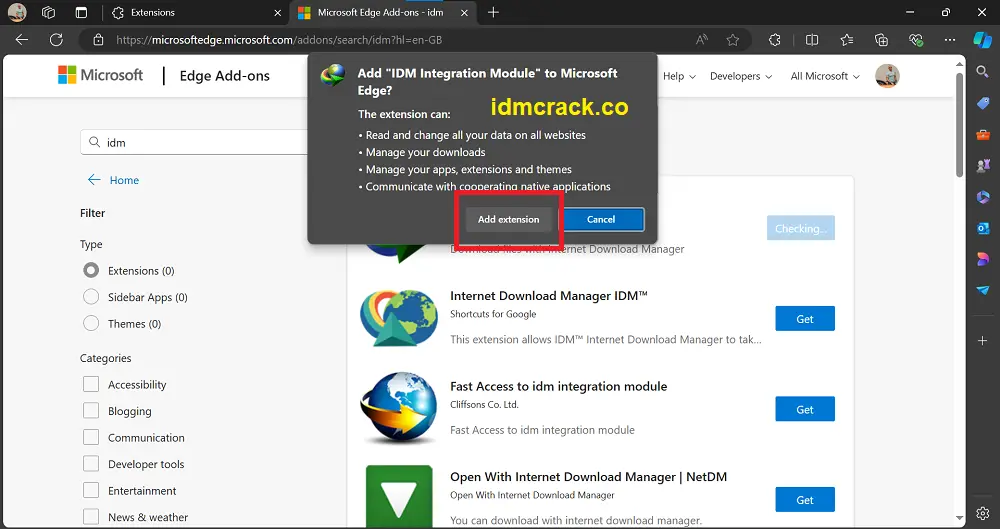Open the Copilot icon in top right
This screenshot has width=1000, height=529.
tap(982, 40)
